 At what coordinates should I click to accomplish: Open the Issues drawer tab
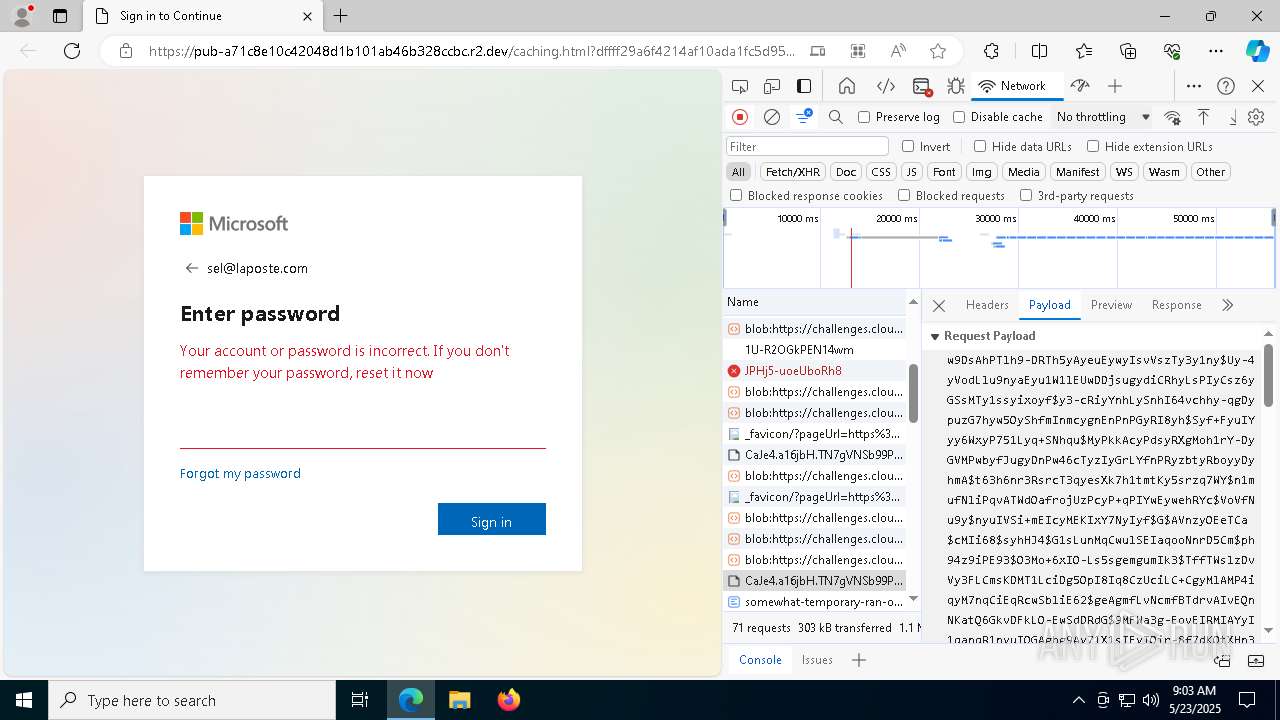point(817,660)
